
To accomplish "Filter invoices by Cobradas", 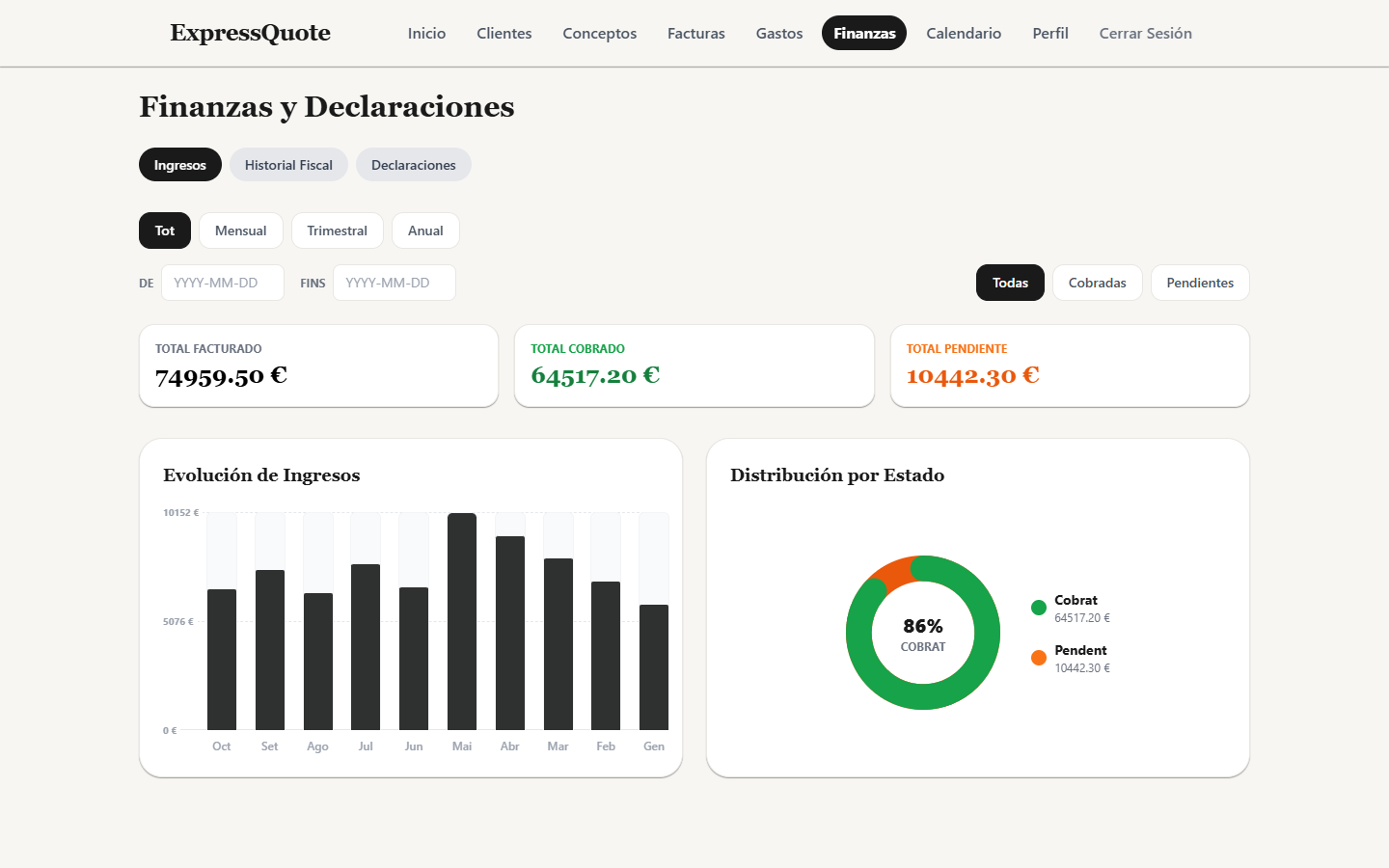I will 1097,283.
